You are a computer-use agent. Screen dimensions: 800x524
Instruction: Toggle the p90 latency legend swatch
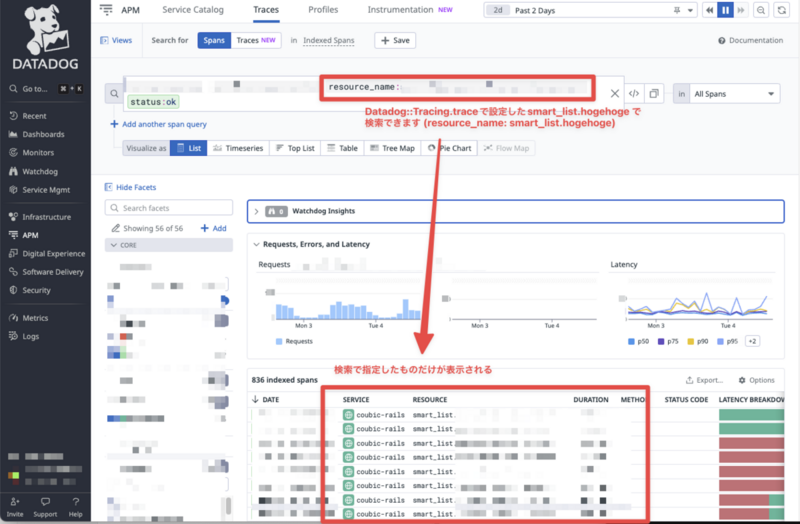tap(690, 341)
